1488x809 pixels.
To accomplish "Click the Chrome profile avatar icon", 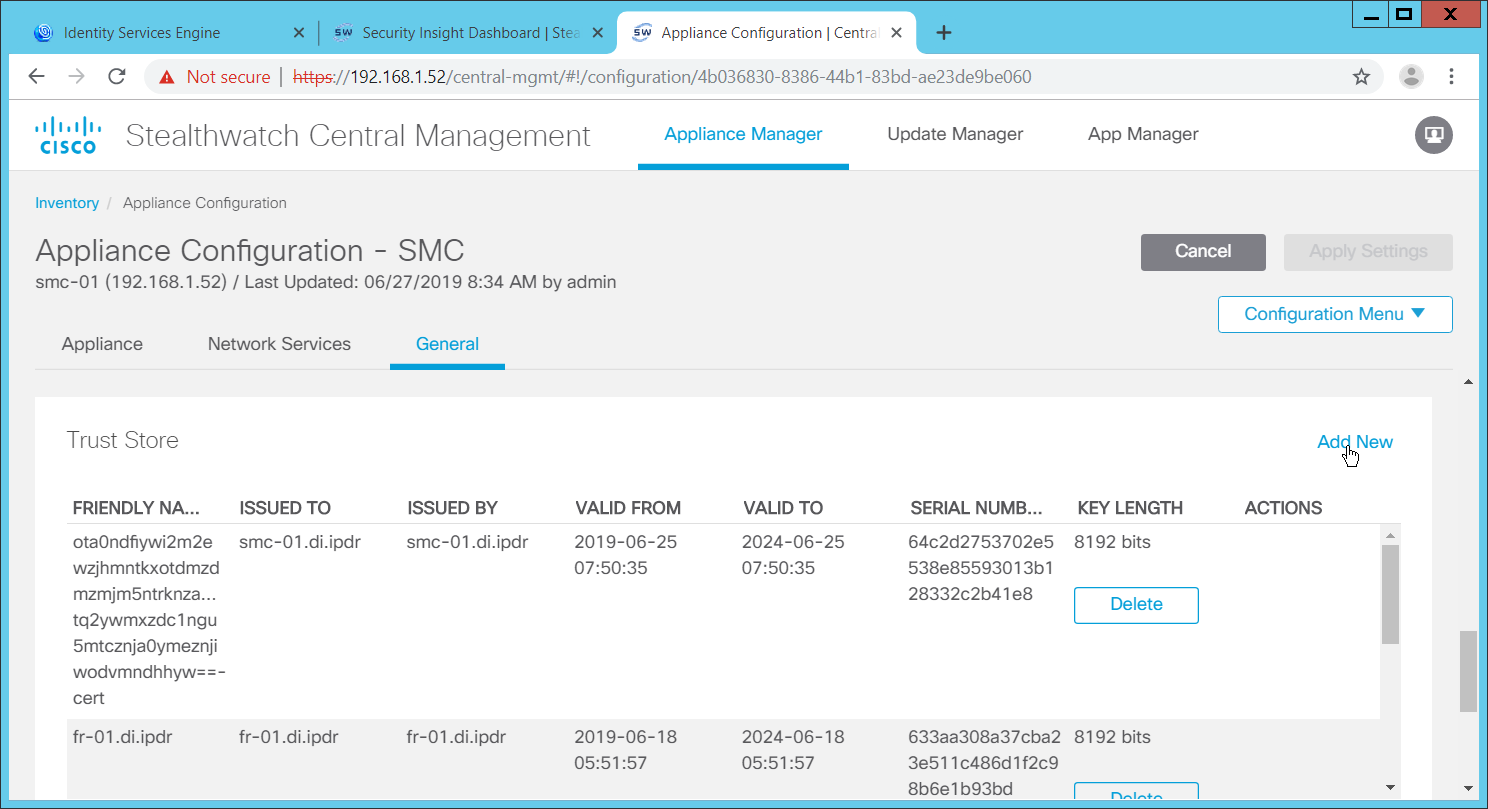I will pyautogui.click(x=1411, y=77).
